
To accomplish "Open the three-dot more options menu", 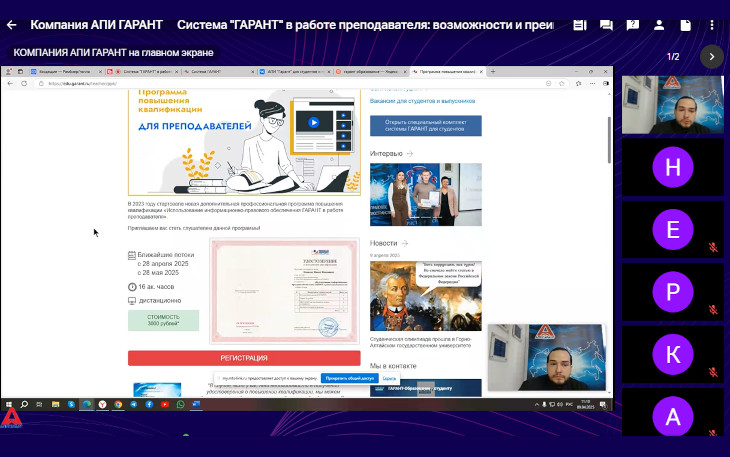I will (712, 25).
